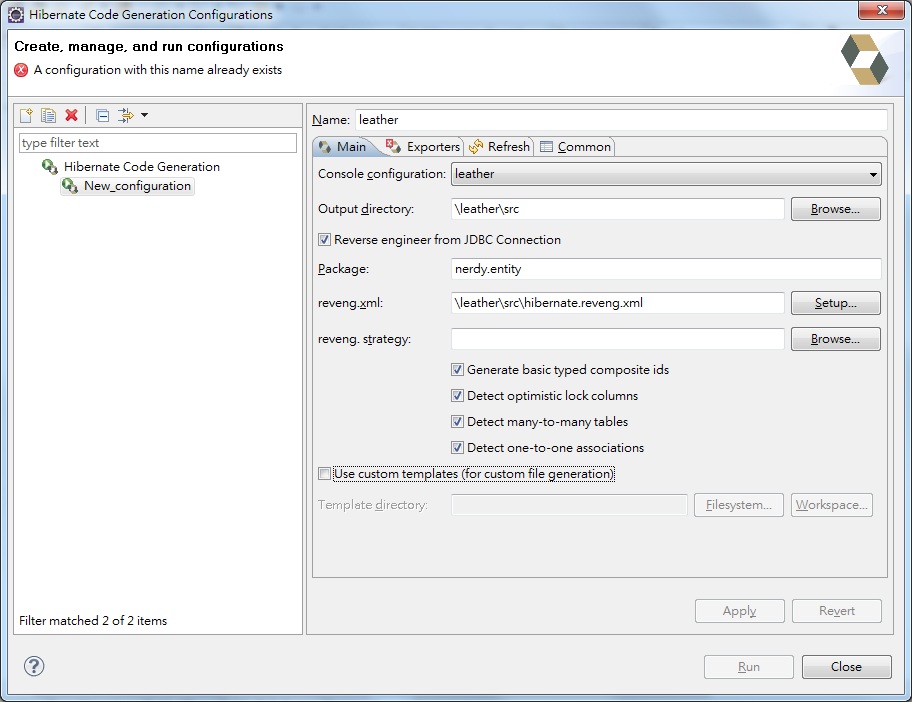Uncheck Generate basic typed composite ids

[457, 370]
